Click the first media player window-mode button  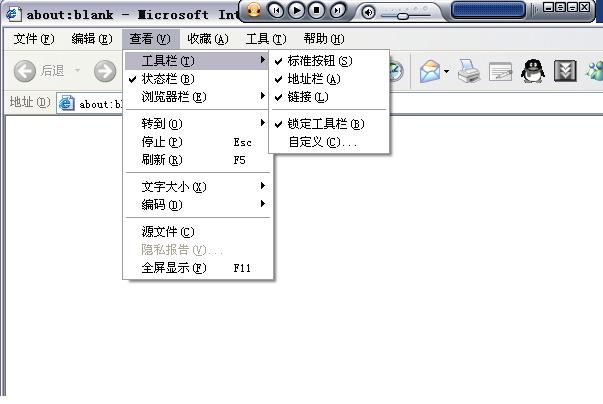549,7
